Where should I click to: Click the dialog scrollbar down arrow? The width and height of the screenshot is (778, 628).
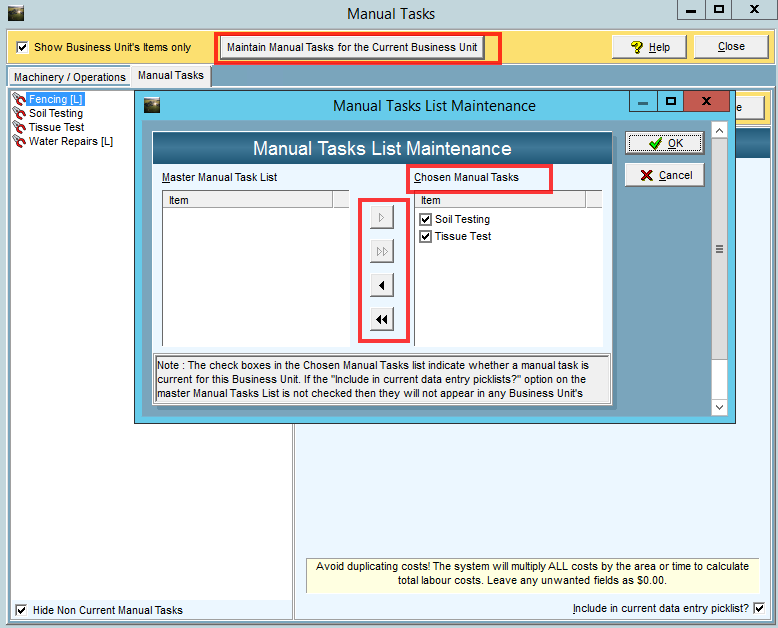tap(719, 407)
